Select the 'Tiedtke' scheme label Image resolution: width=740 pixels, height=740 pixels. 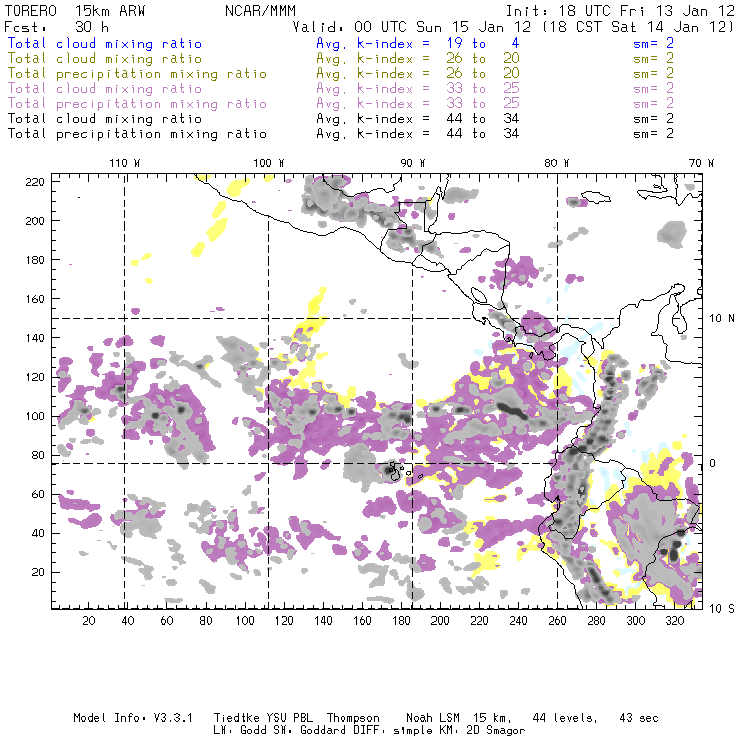[x=236, y=718]
